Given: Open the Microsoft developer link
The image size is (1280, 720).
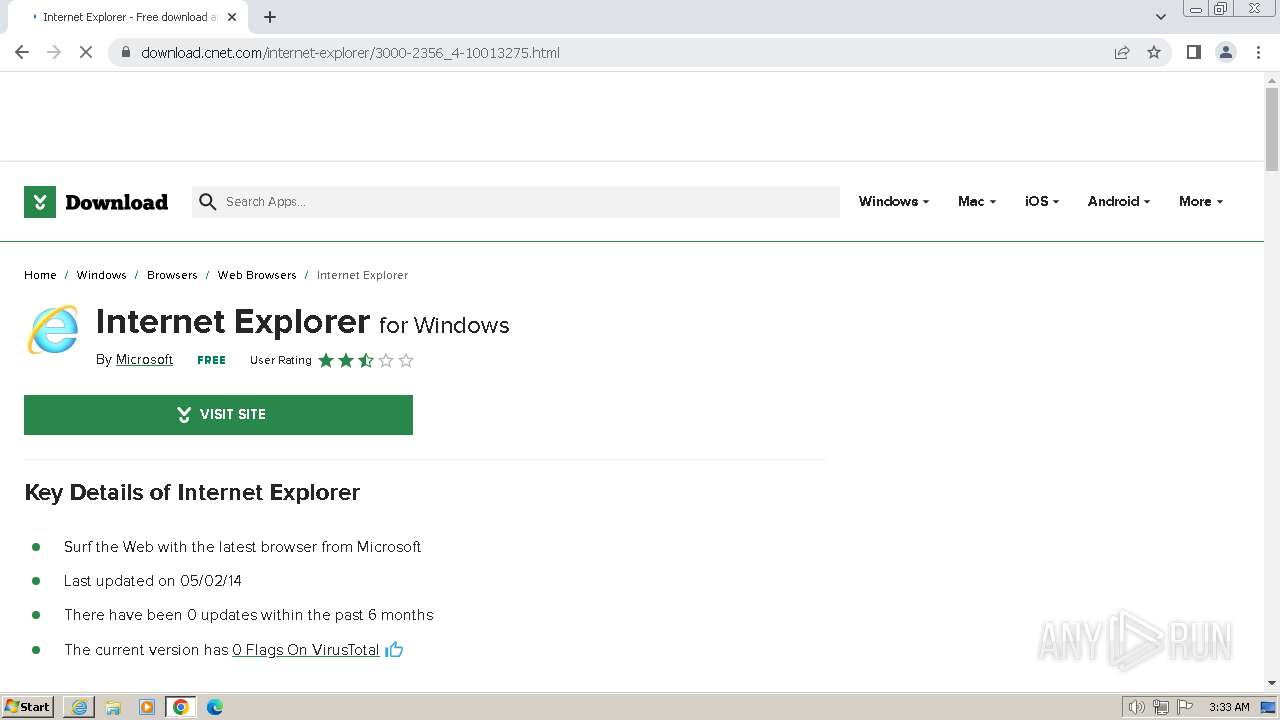Looking at the screenshot, I should click(144, 359).
